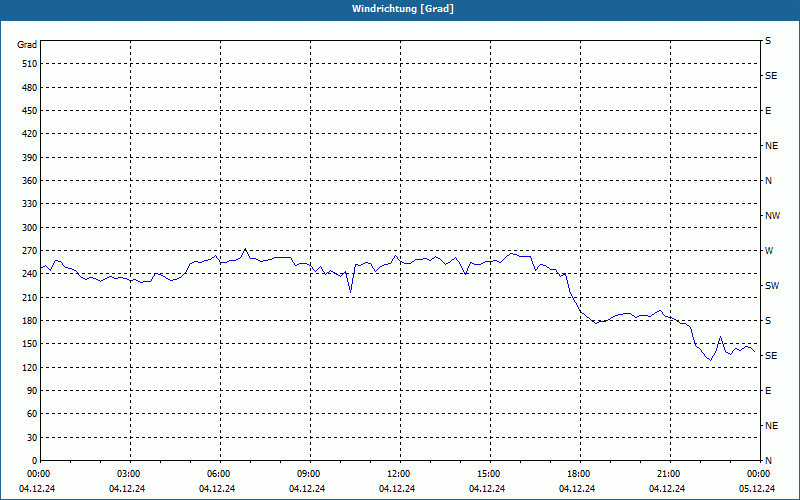The width and height of the screenshot is (800, 500).
Task: Select the "06:00" time label
Action: click(x=220, y=474)
